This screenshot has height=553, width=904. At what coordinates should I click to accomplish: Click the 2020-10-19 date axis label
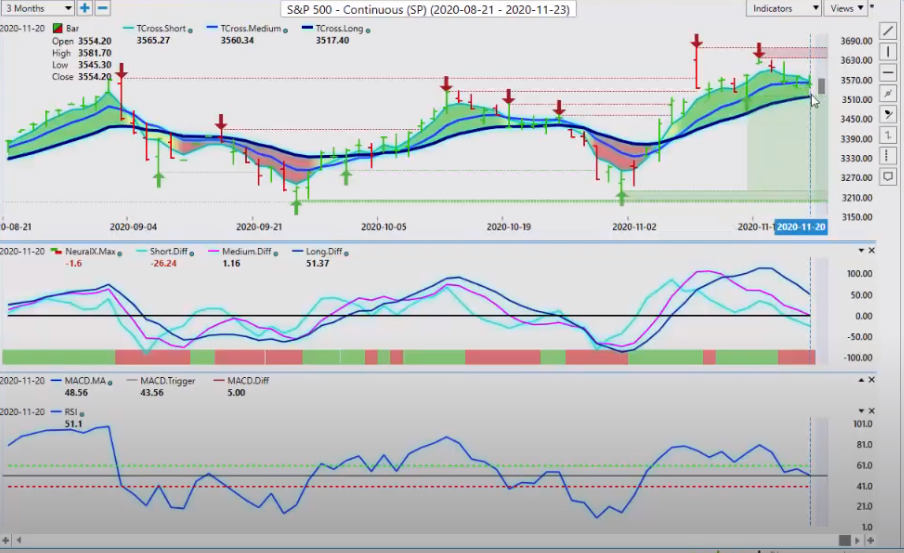tap(508, 227)
